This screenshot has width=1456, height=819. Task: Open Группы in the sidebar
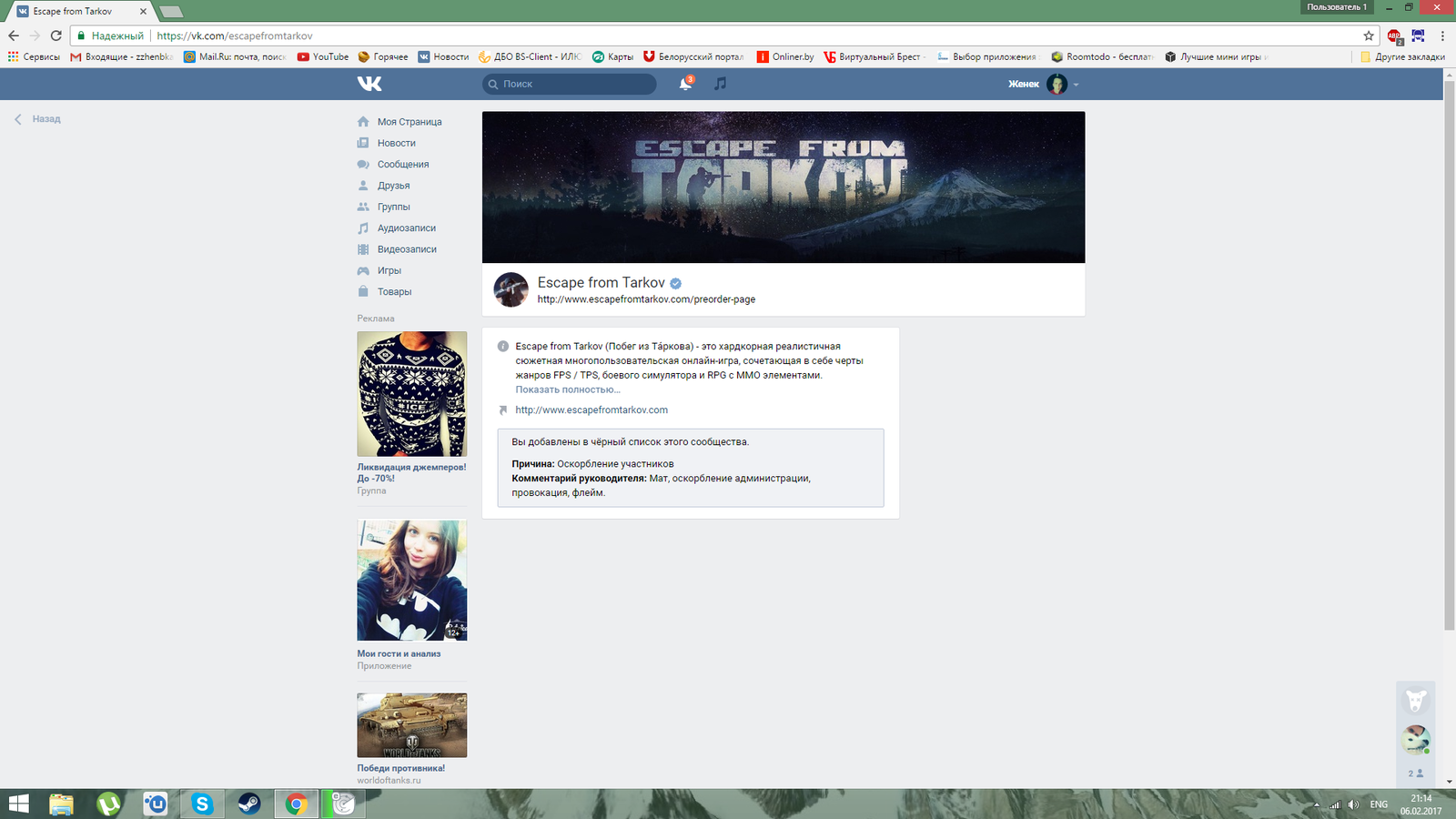(x=393, y=207)
